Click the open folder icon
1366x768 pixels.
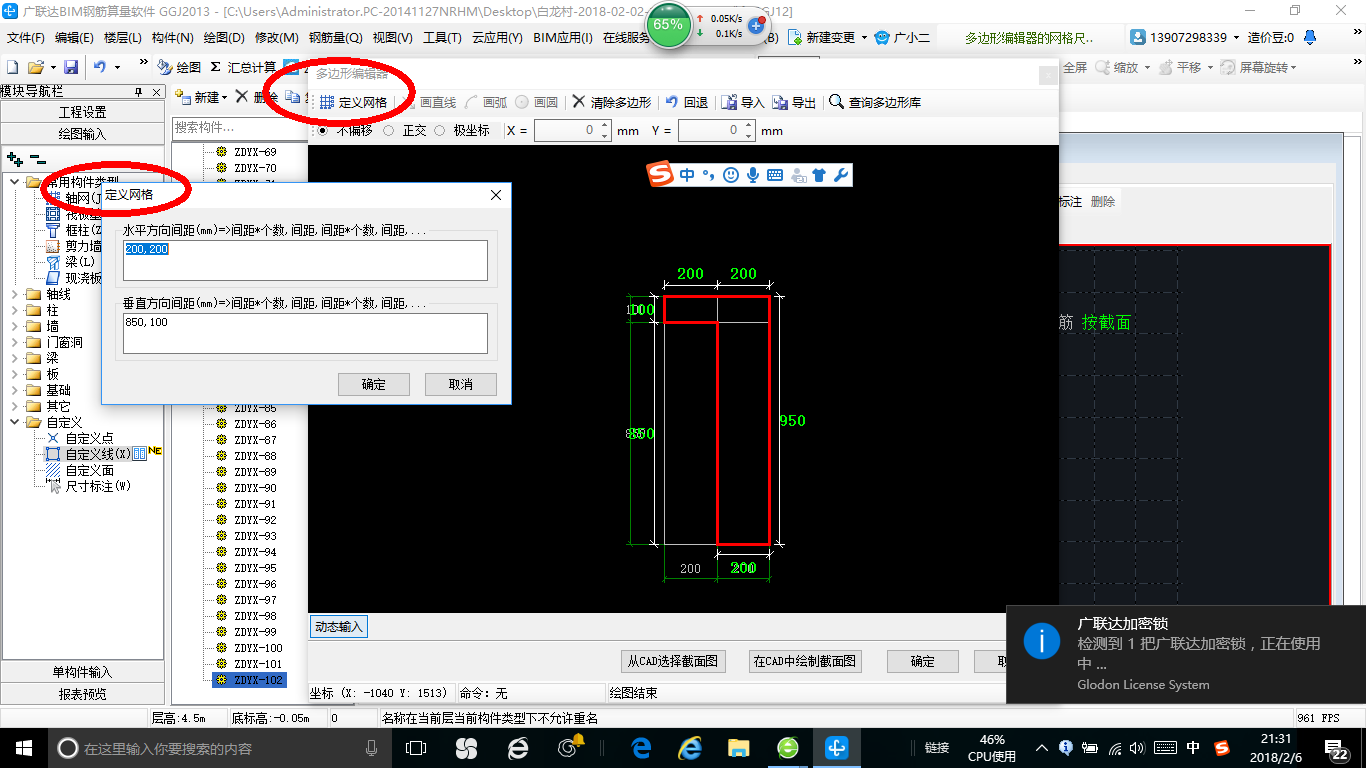point(35,67)
